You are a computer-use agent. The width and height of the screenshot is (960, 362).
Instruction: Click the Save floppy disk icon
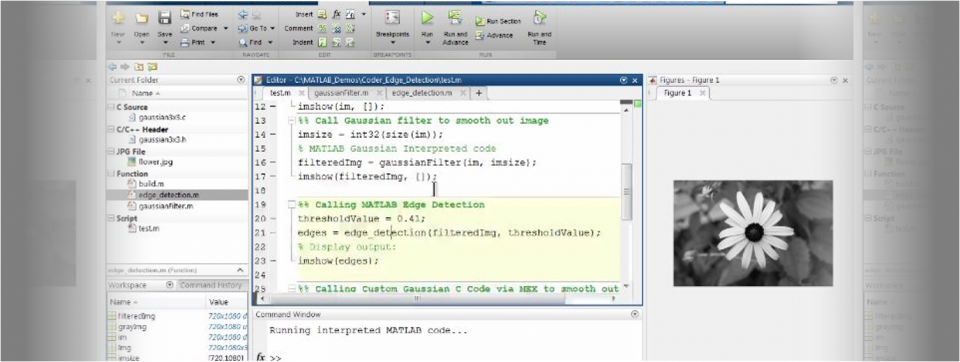click(165, 18)
